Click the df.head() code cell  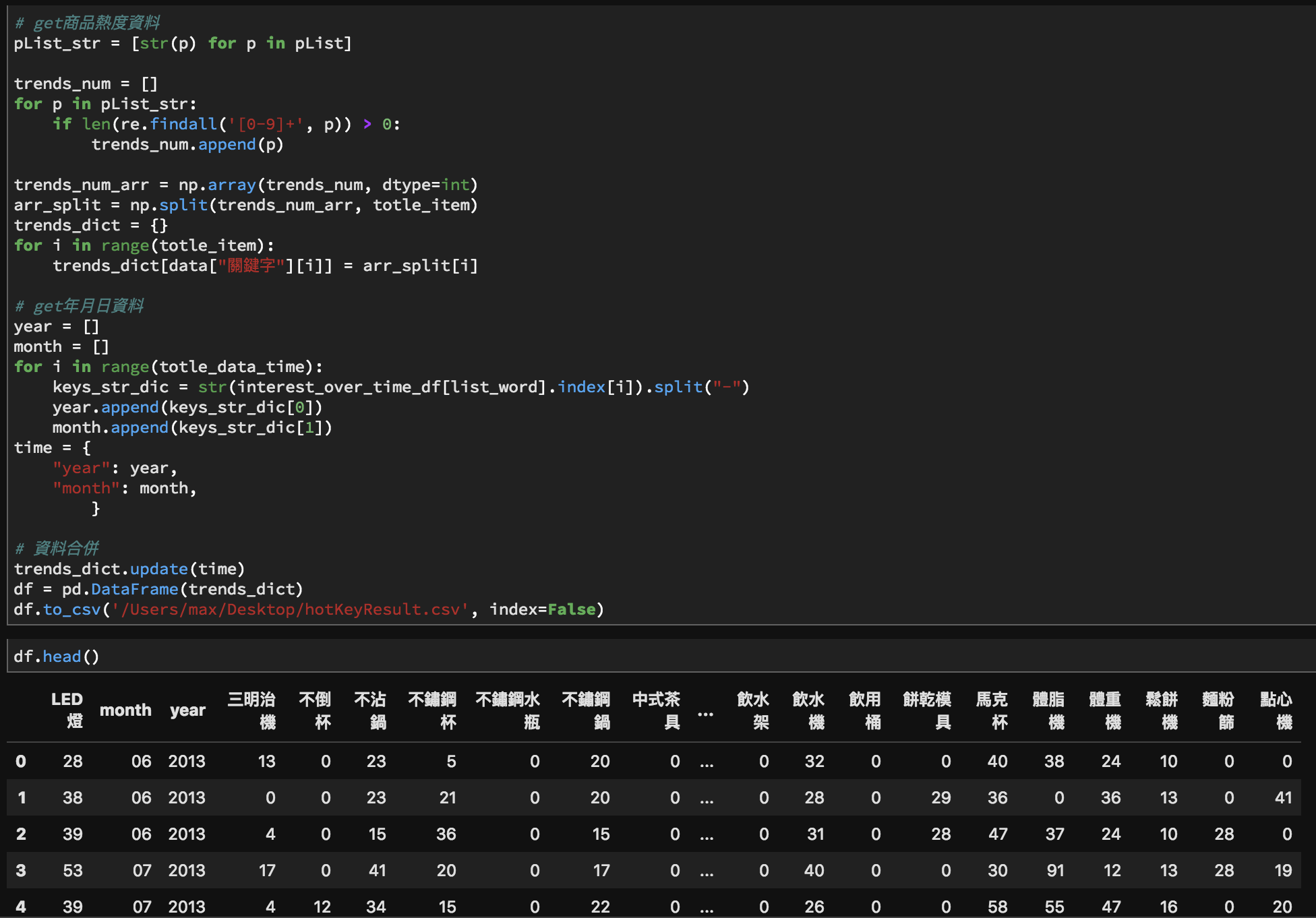coord(661,656)
